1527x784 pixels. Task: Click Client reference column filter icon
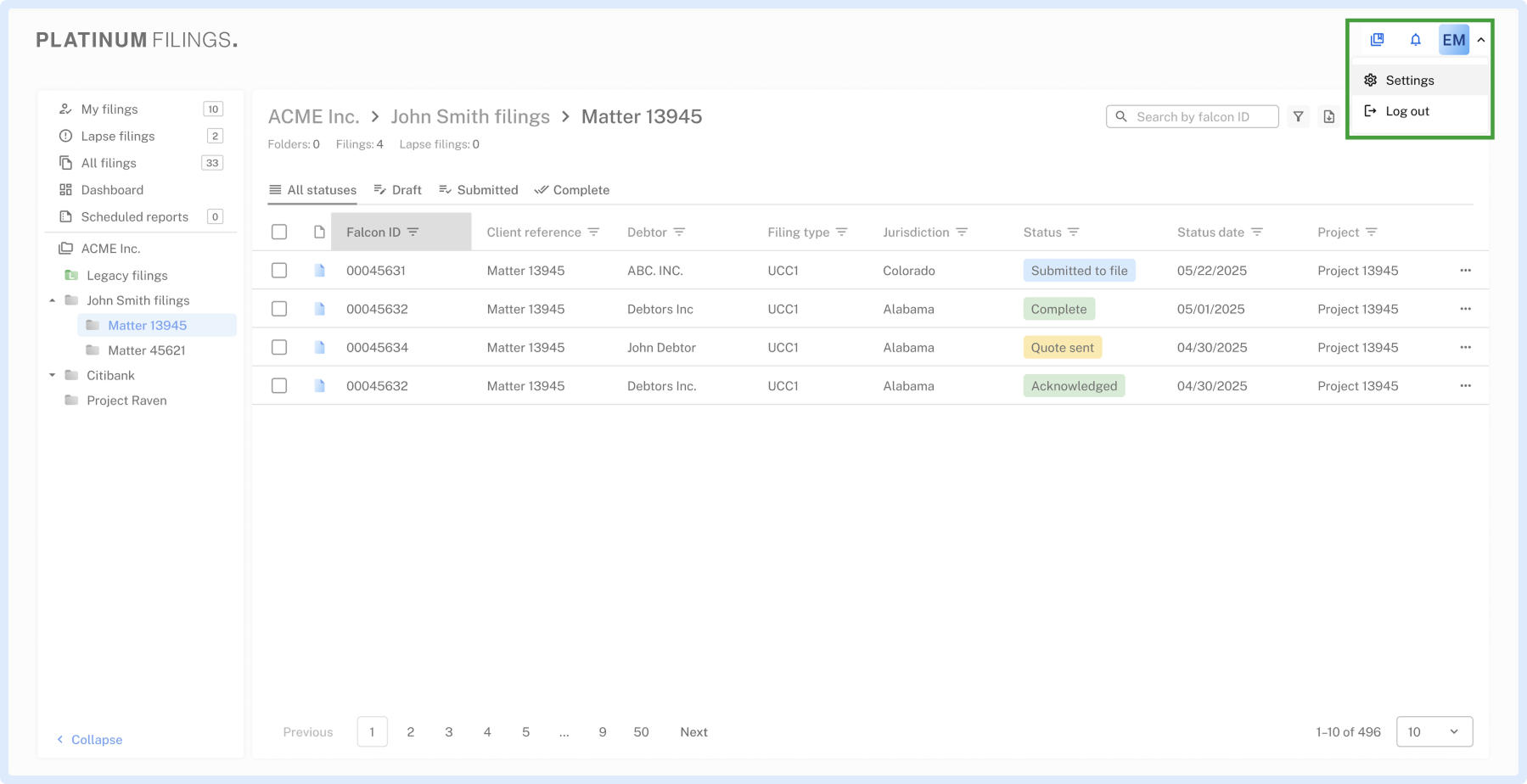coord(593,232)
